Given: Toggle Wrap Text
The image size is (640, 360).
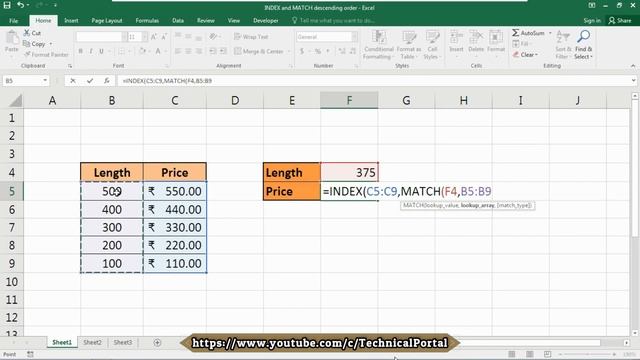Looking at the screenshot, I should (x=251, y=37).
